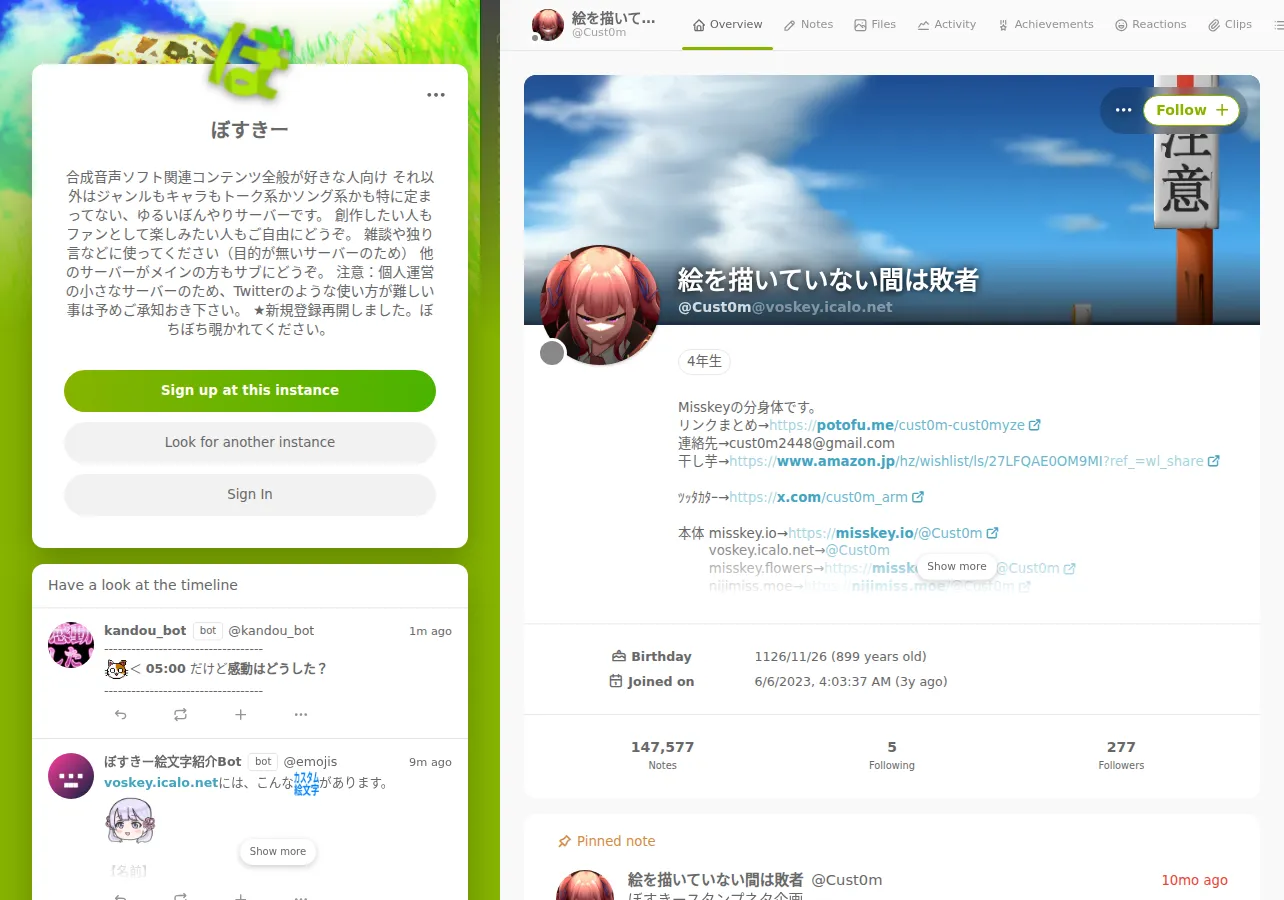Open the voskey.icalo.net @Cust0m mention
This screenshot has height=900, width=1284.
tap(857, 550)
